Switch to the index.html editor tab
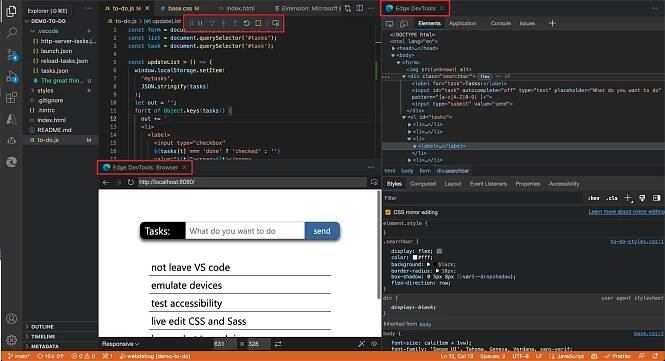The width and height of the screenshot is (665, 361). click(237, 8)
